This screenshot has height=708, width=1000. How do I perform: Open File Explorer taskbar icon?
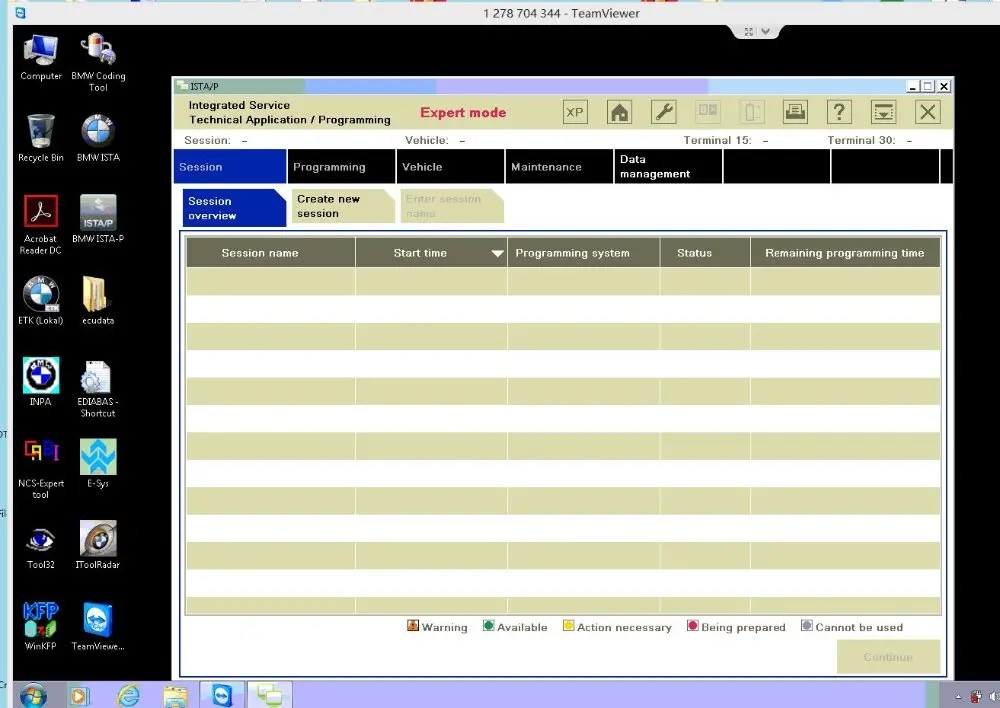(175, 696)
